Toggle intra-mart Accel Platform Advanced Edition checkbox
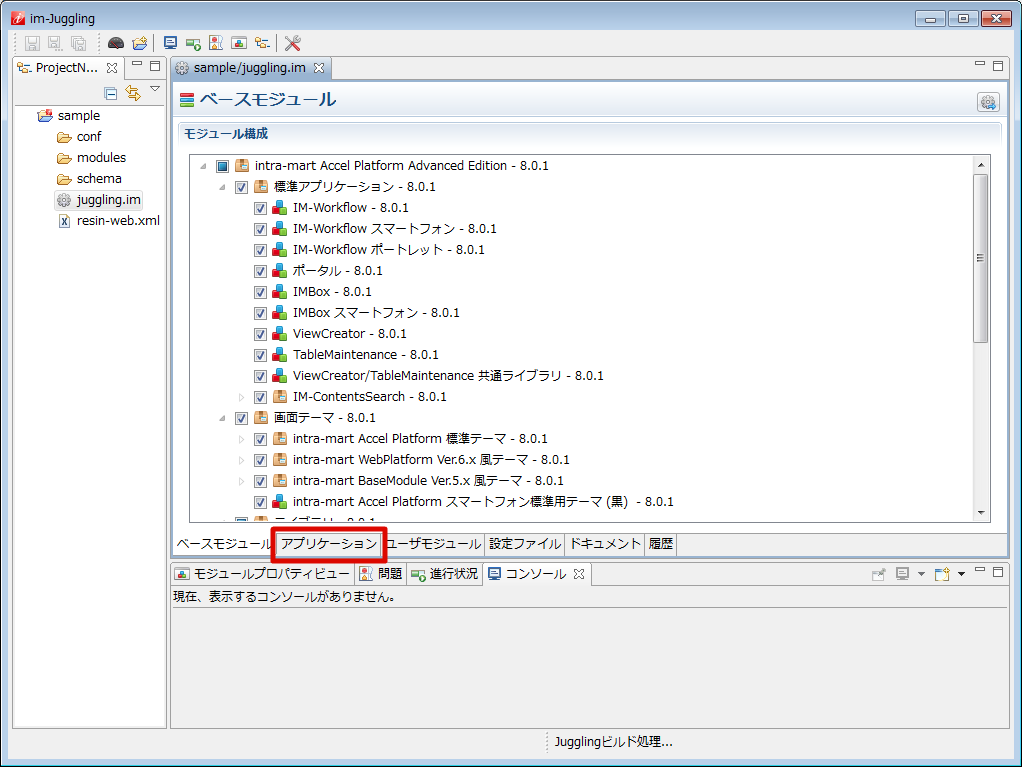Screen dimensions: 1022x767 click(222, 166)
